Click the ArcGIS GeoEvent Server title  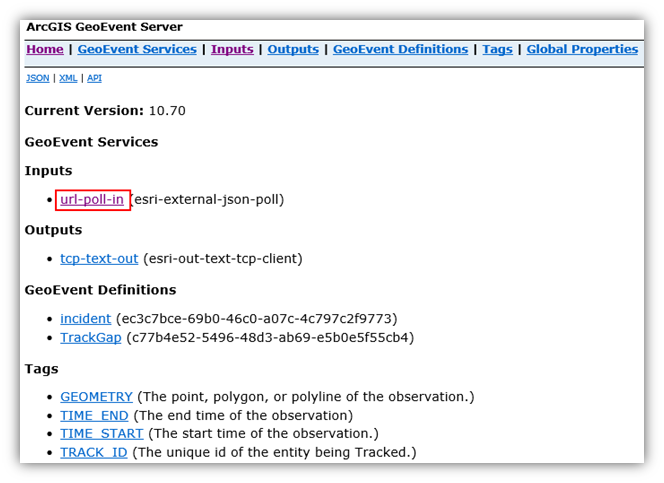105,27
